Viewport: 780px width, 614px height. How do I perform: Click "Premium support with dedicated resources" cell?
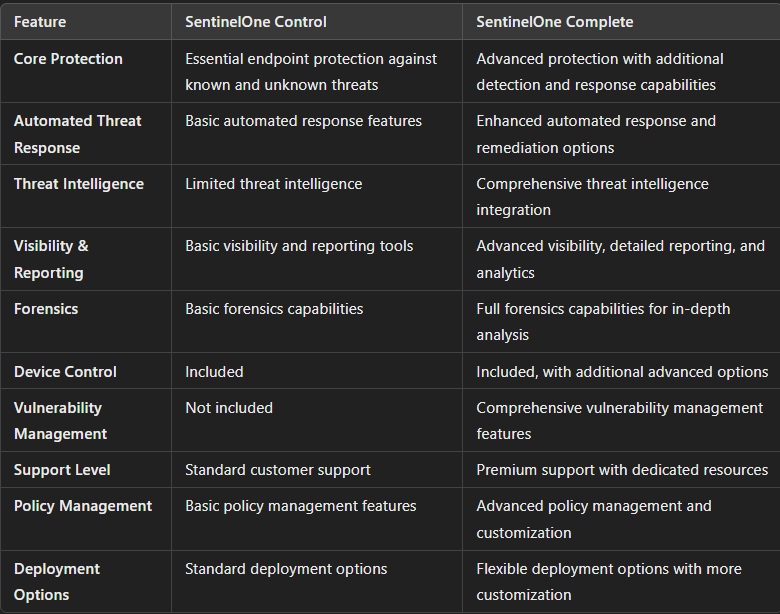pos(622,470)
